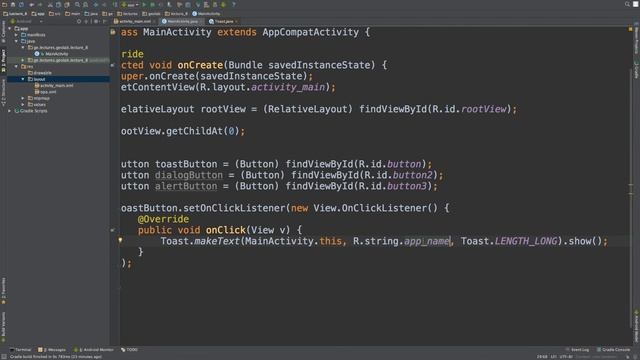The height and width of the screenshot is (360, 640).
Task: Expand the values folder node
Action: tap(23, 104)
